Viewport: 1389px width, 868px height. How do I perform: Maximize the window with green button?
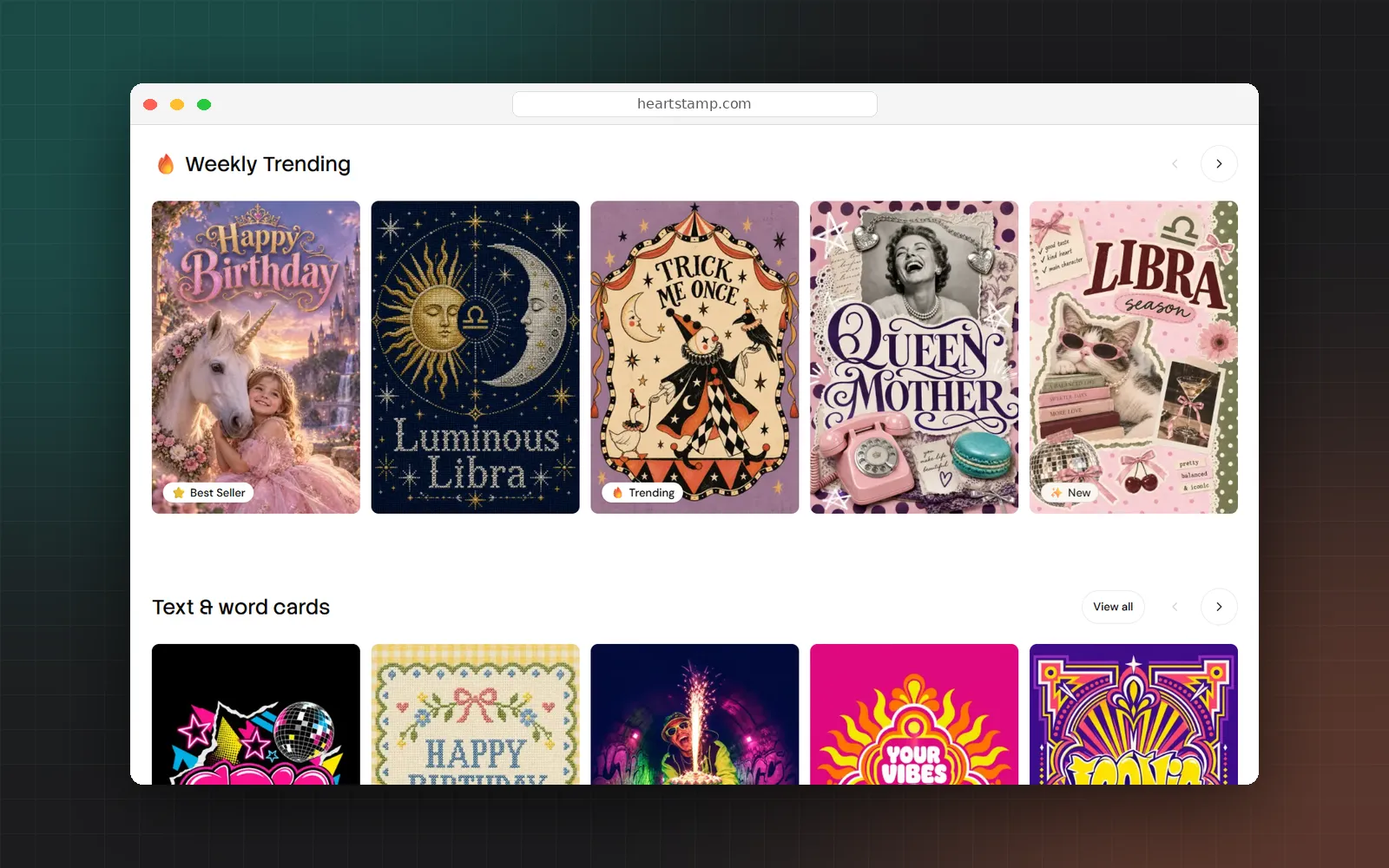click(204, 104)
